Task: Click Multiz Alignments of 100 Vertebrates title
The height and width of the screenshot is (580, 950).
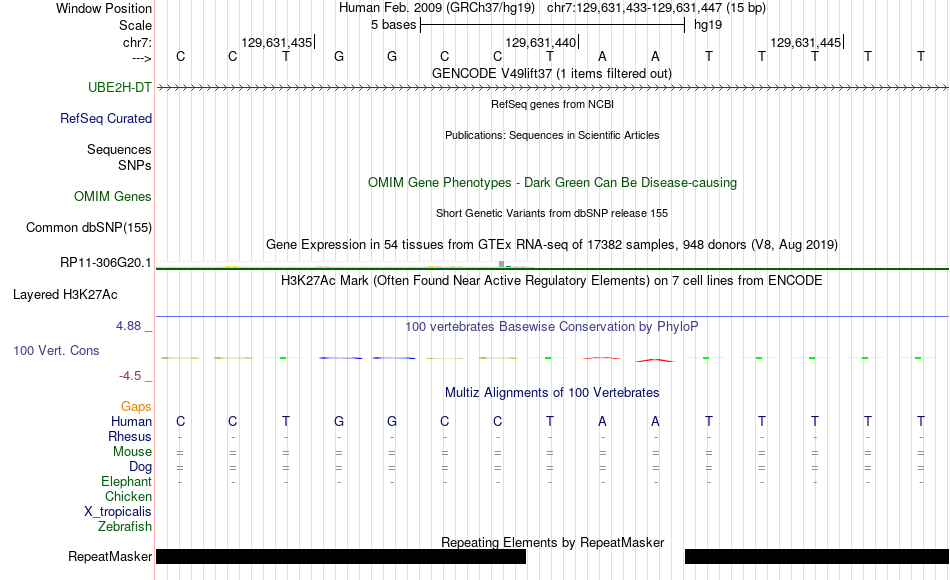Action: tap(552, 392)
